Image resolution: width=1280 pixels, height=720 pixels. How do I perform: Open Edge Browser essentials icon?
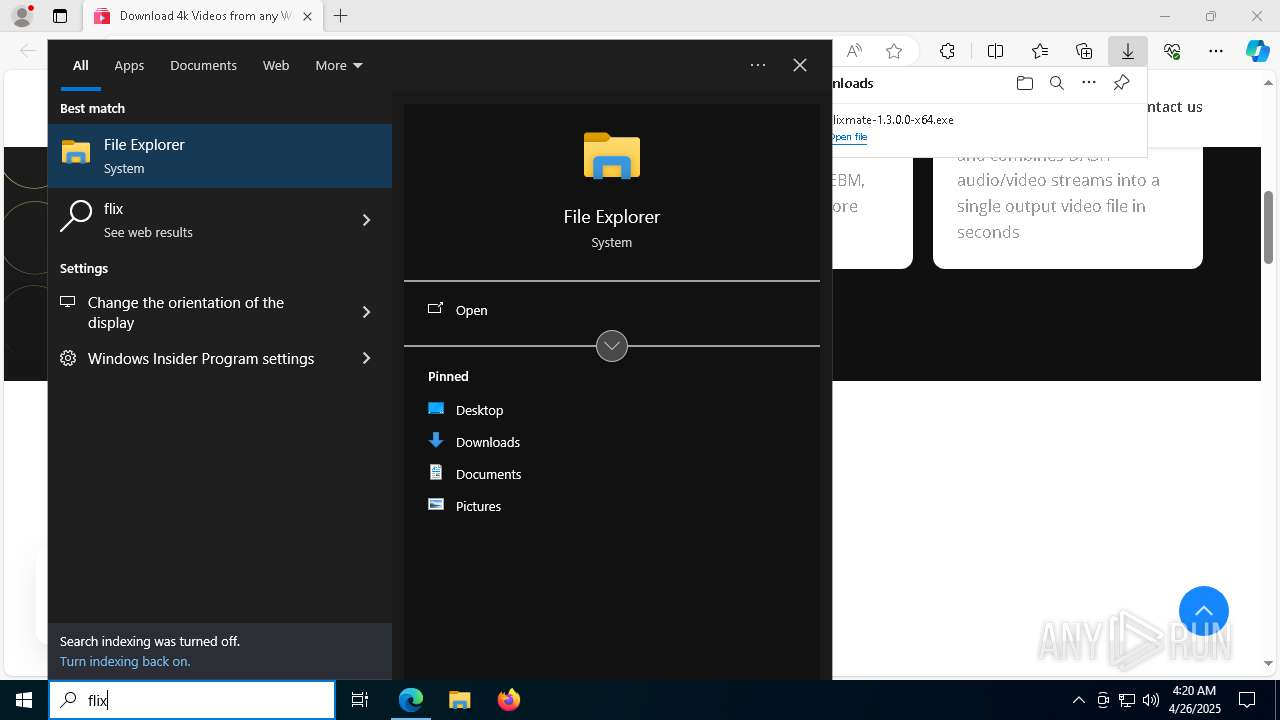[1172, 51]
